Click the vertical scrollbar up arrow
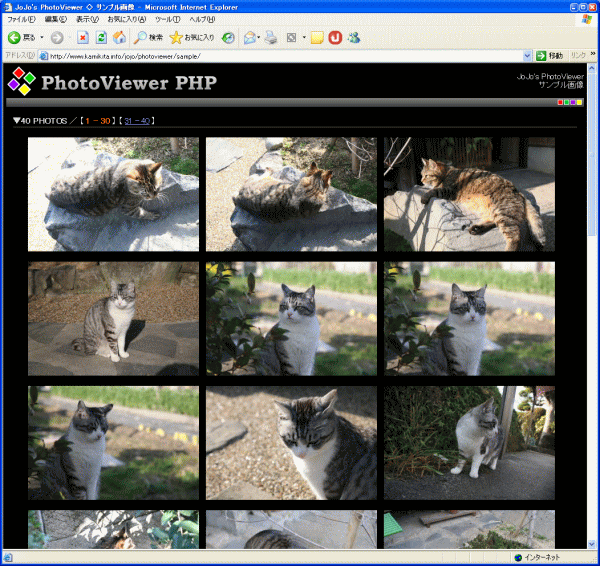600x566 pixels. click(592, 69)
